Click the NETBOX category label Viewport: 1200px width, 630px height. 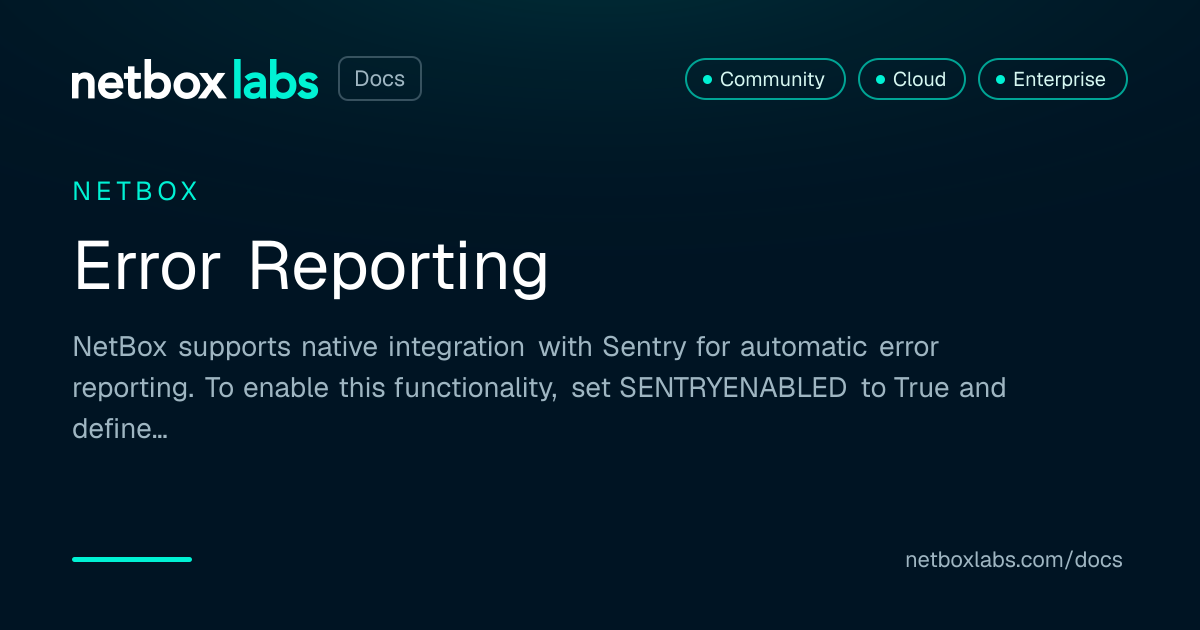pos(136,192)
